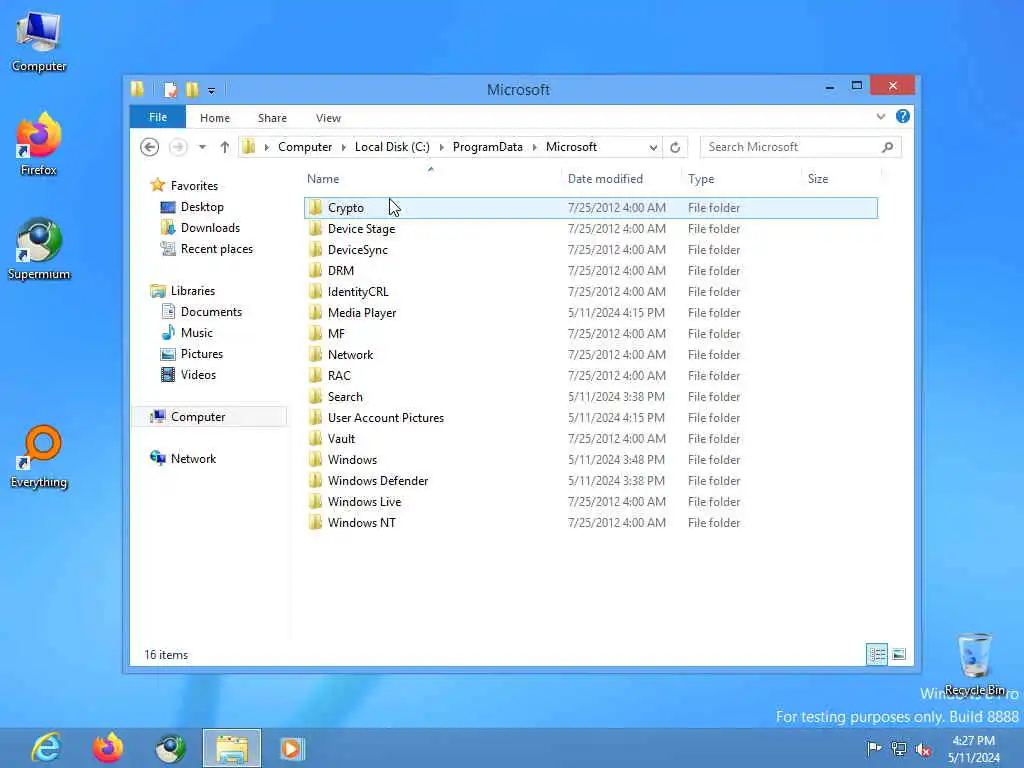Image resolution: width=1024 pixels, height=768 pixels.
Task: Click ProgramData in the address breadcrumb
Action: point(488,147)
